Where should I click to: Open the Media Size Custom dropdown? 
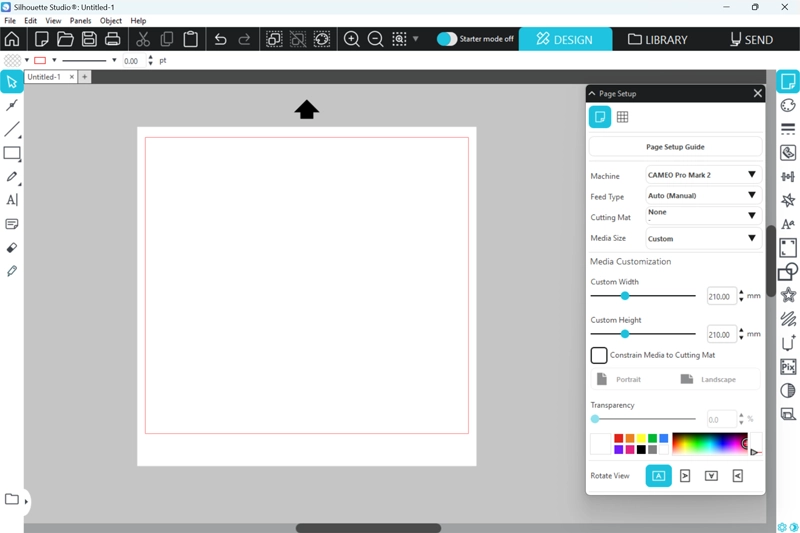[x=703, y=239]
